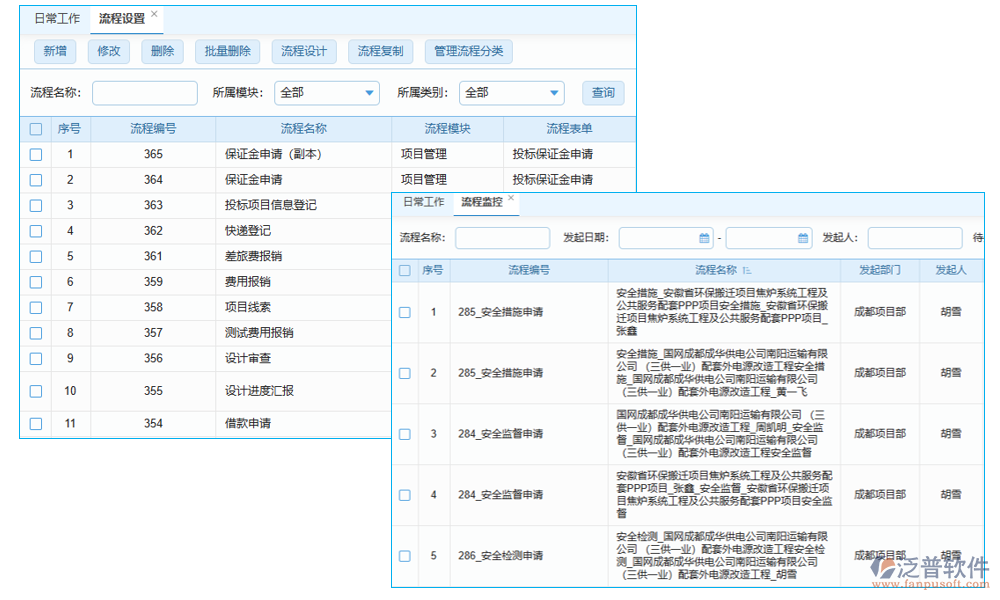Click the 新增 button to add a workflow

tap(55, 51)
